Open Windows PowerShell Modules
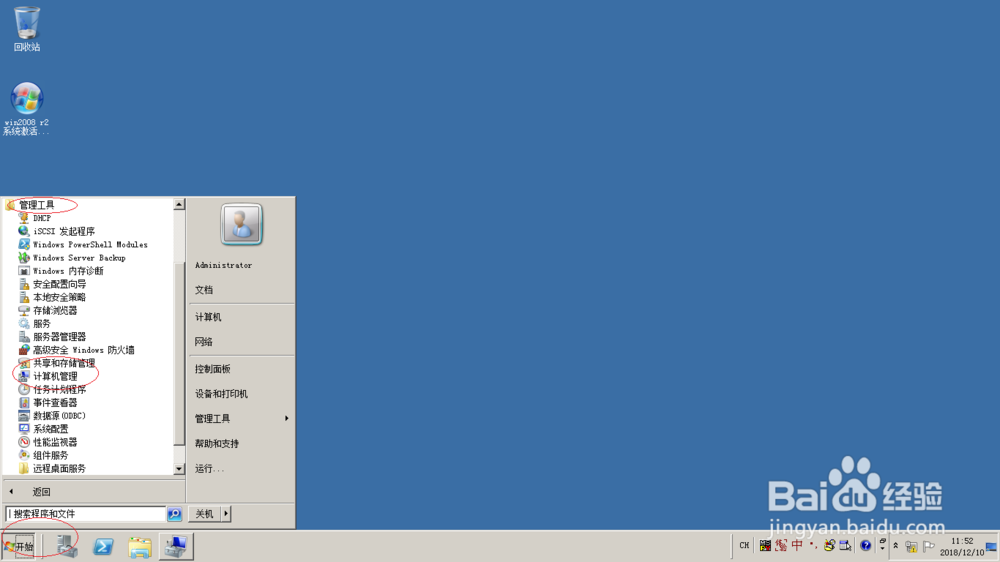1000x562 pixels. (x=83, y=244)
